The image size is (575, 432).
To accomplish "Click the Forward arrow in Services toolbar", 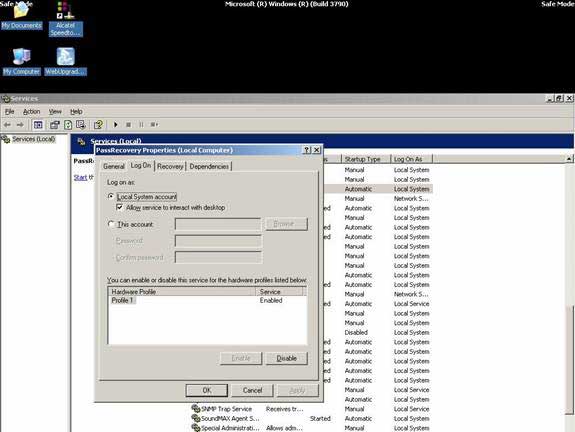I will [20, 125].
